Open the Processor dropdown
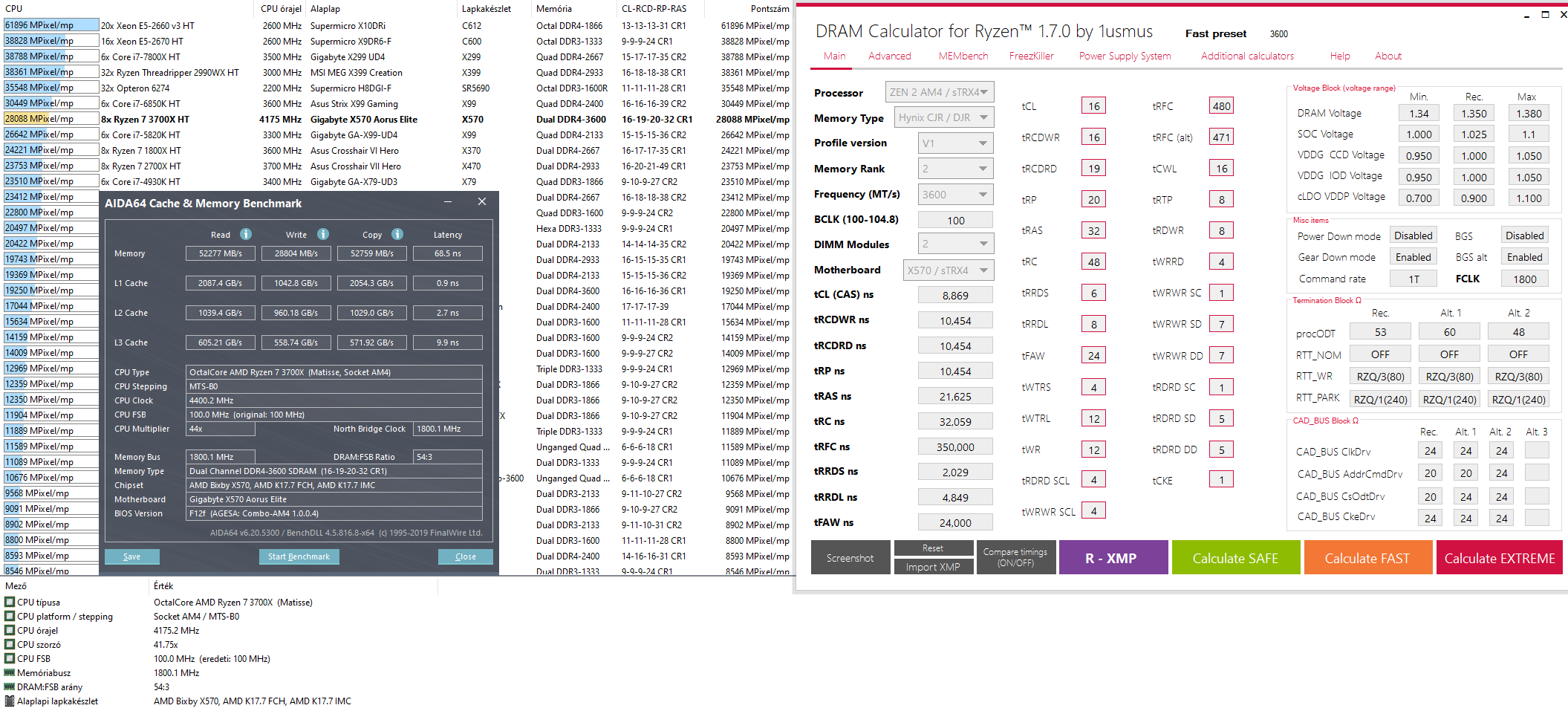 [940, 92]
